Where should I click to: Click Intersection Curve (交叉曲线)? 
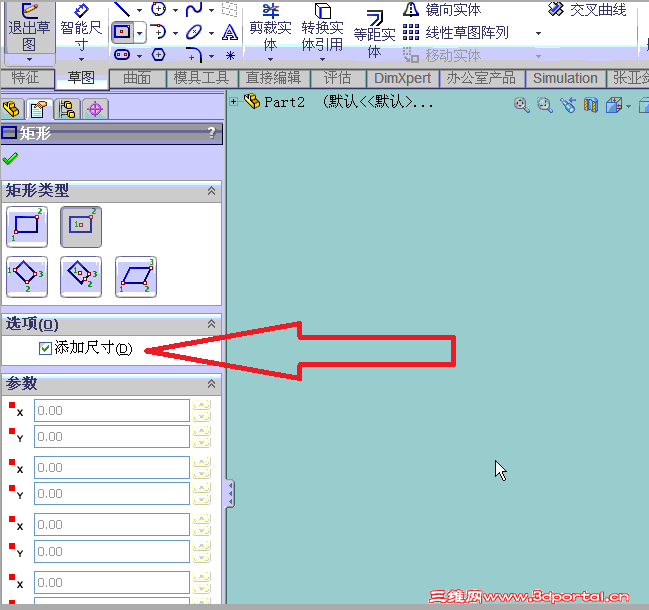point(587,9)
